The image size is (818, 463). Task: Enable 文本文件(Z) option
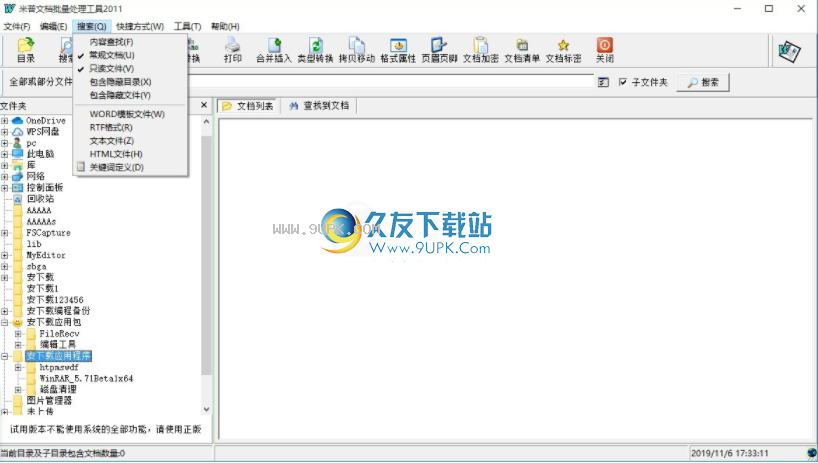(111, 141)
